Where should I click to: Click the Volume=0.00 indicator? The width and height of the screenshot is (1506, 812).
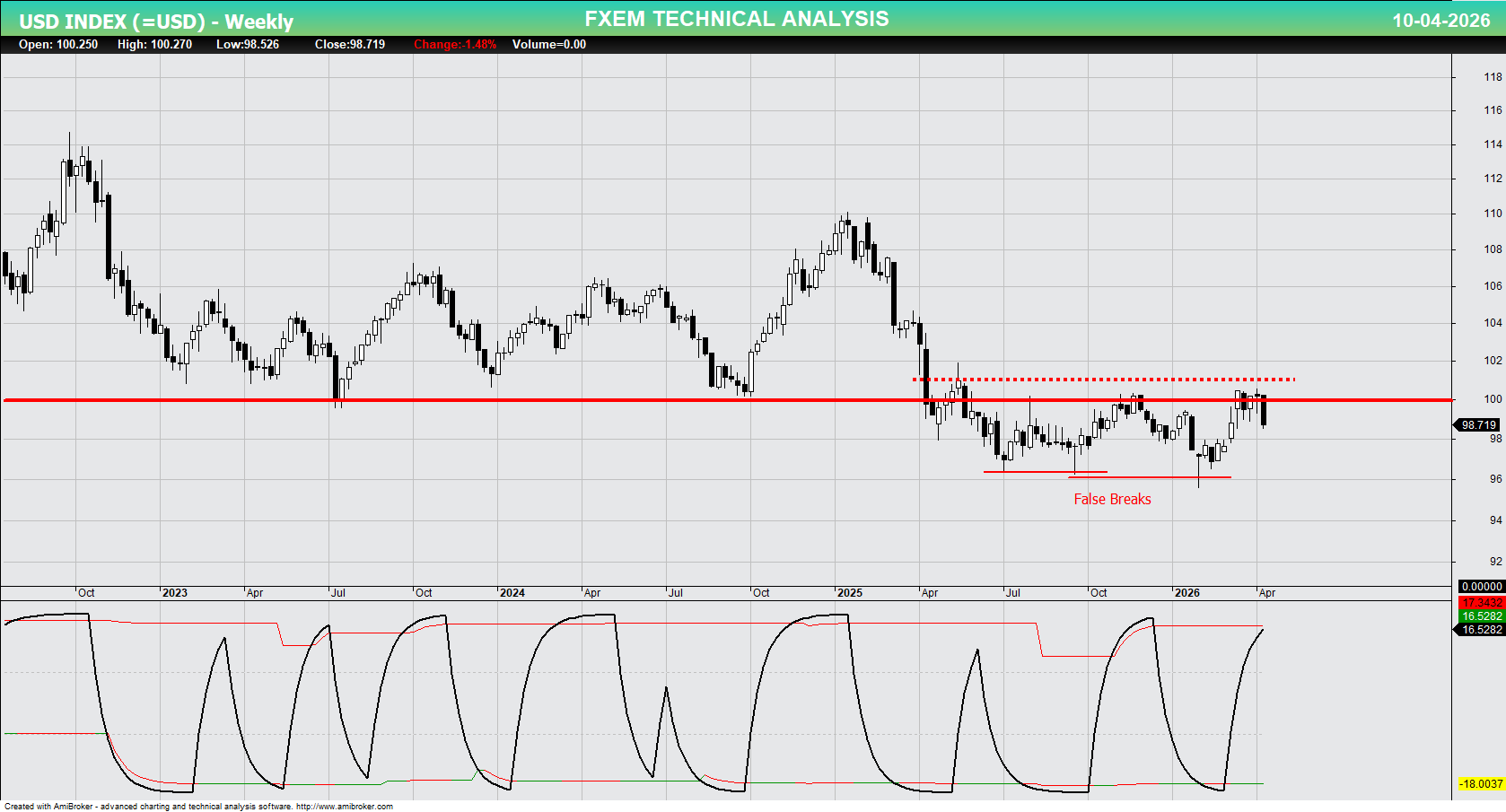point(548,44)
